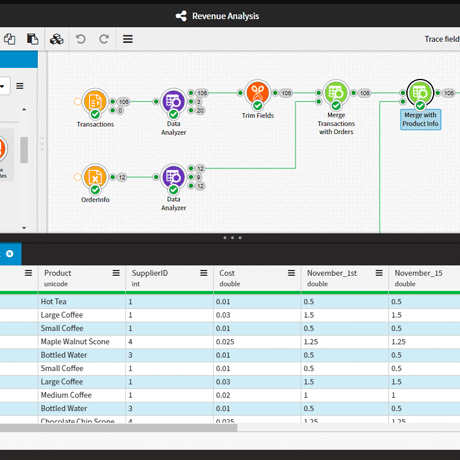Click the left panel down arrow

coord(24,228)
